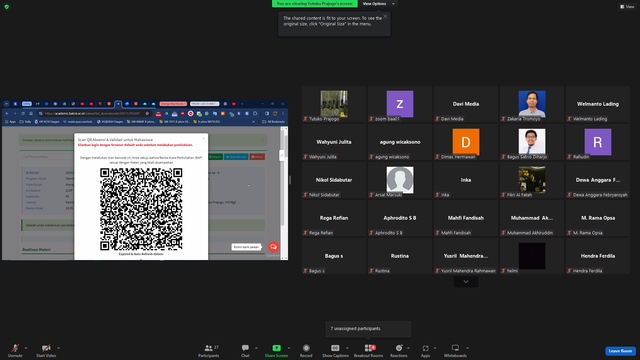Click the green encryption shield icon
Viewport: 640px width, 360px height.
click(7, 7)
